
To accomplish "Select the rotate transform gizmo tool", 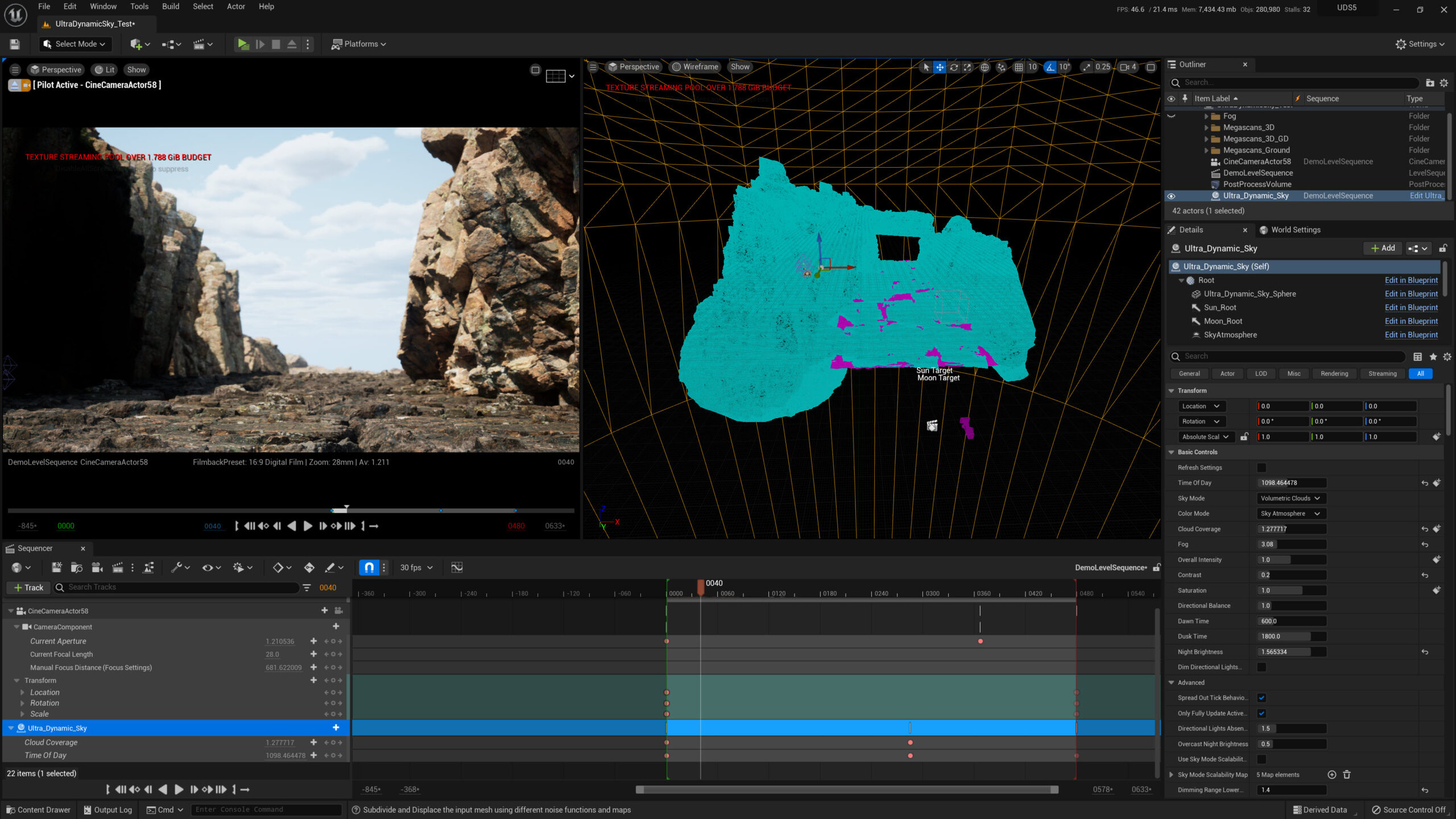I will coord(954,67).
